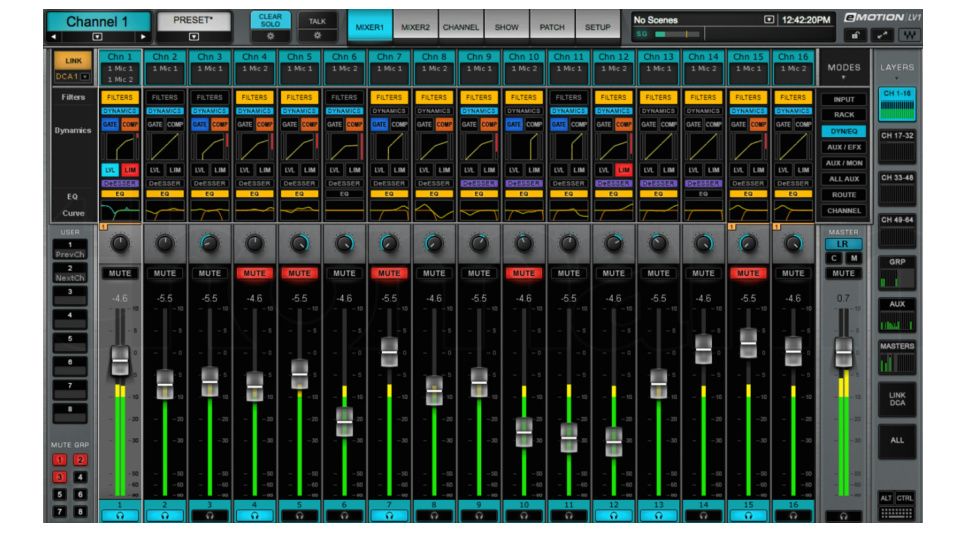Toggle headphone cue on channel 6

(344, 516)
